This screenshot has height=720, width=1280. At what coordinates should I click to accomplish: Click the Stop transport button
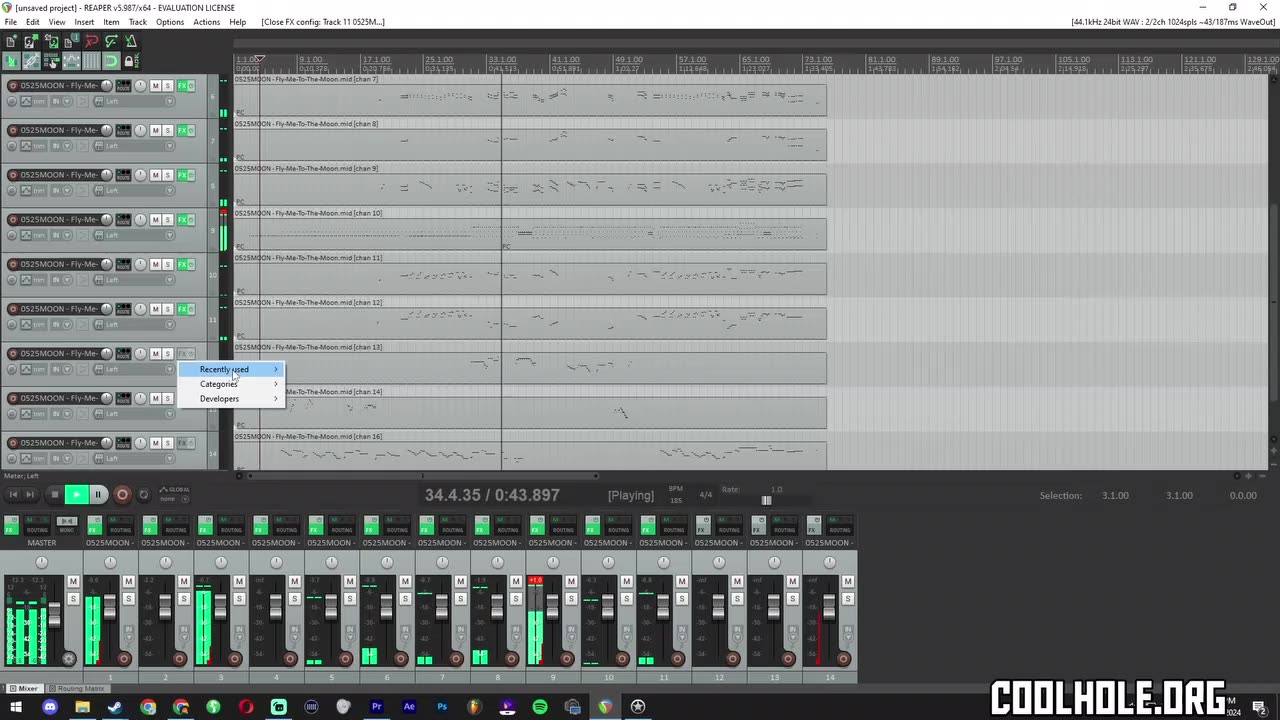(x=55, y=494)
